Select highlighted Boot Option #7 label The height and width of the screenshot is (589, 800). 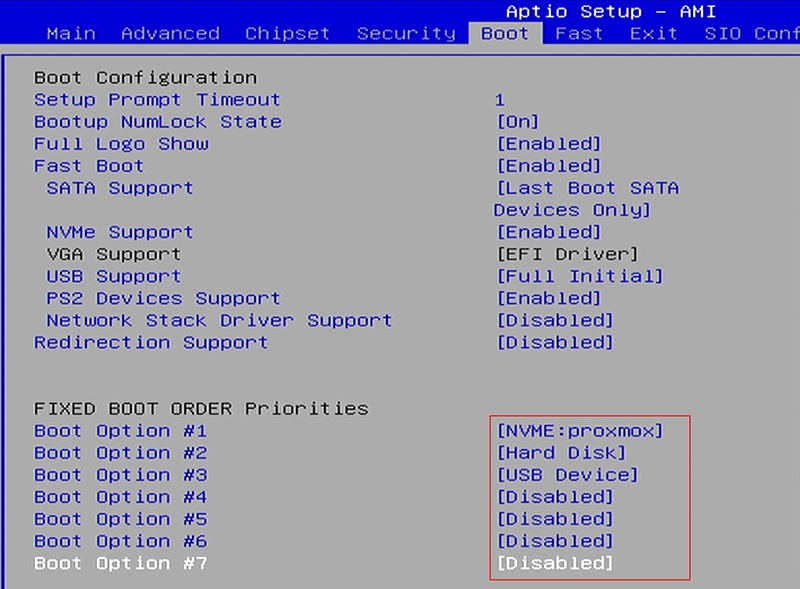120,563
